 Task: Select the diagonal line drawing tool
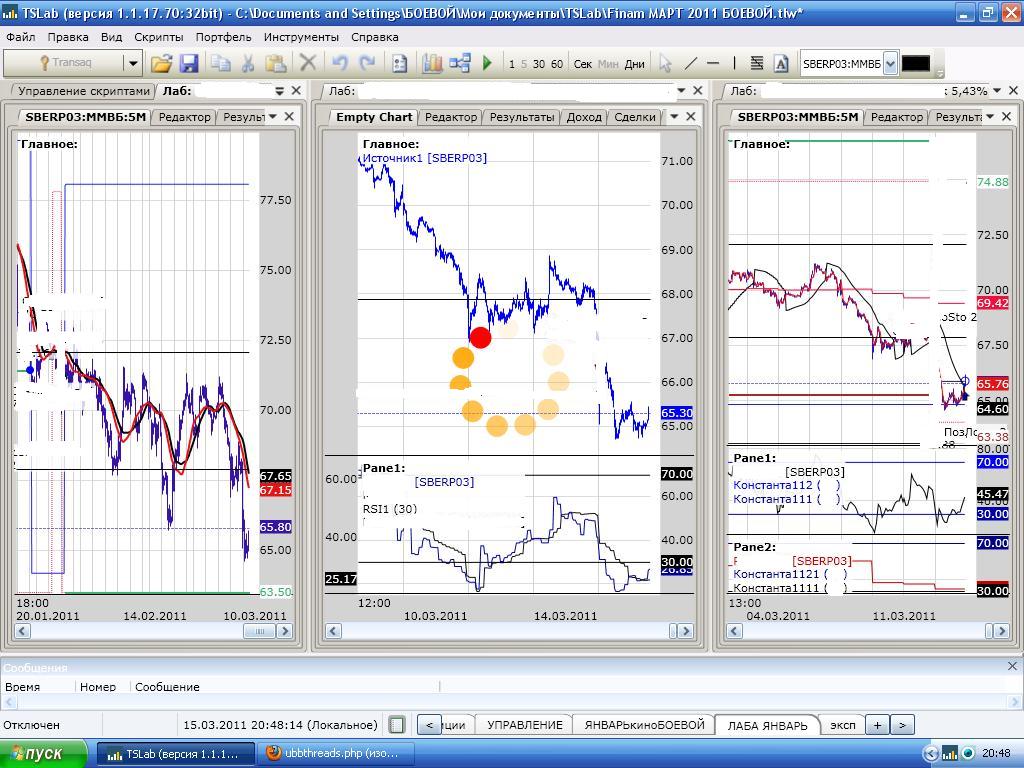[690, 63]
